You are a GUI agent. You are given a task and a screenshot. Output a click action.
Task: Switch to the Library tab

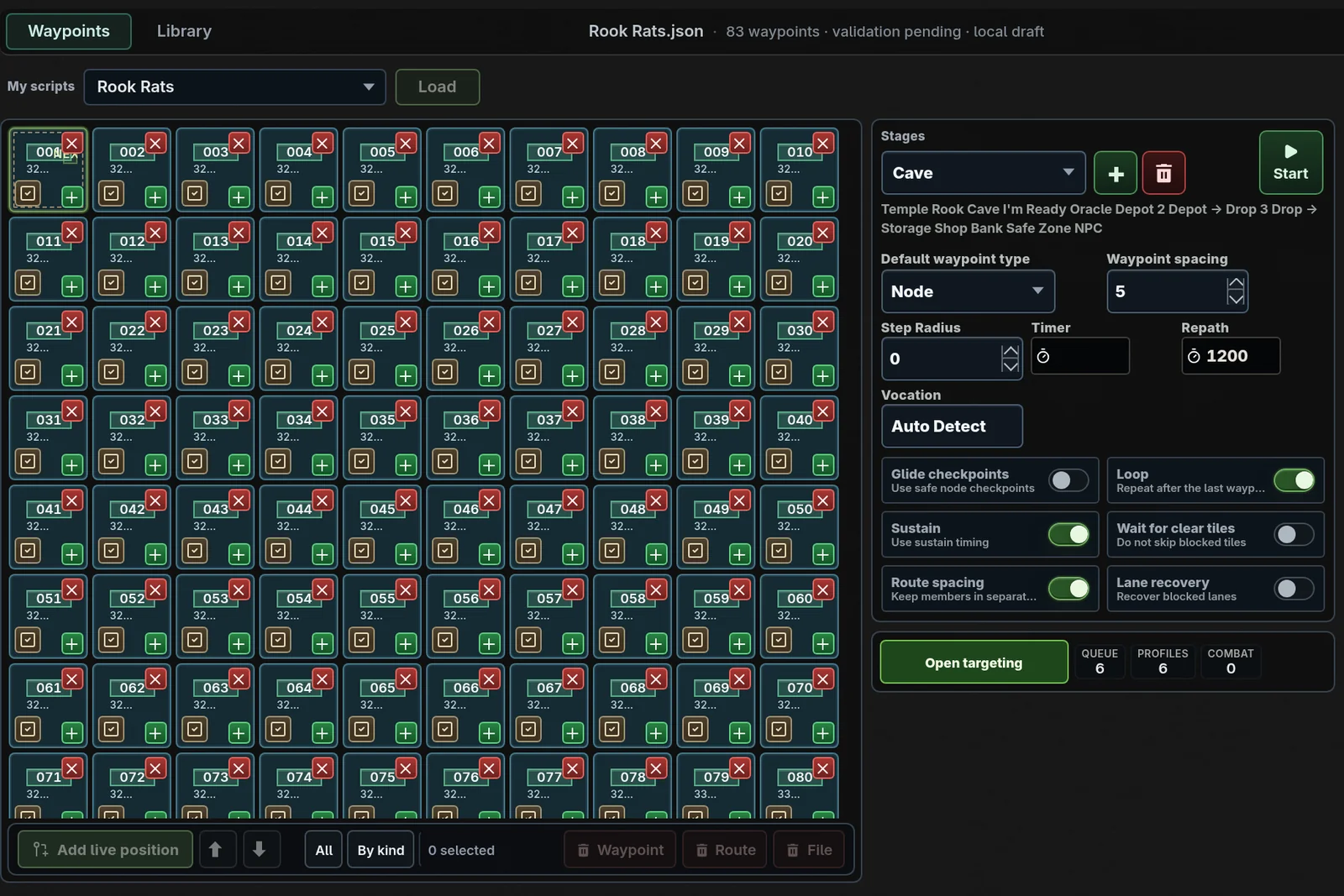coord(184,31)
